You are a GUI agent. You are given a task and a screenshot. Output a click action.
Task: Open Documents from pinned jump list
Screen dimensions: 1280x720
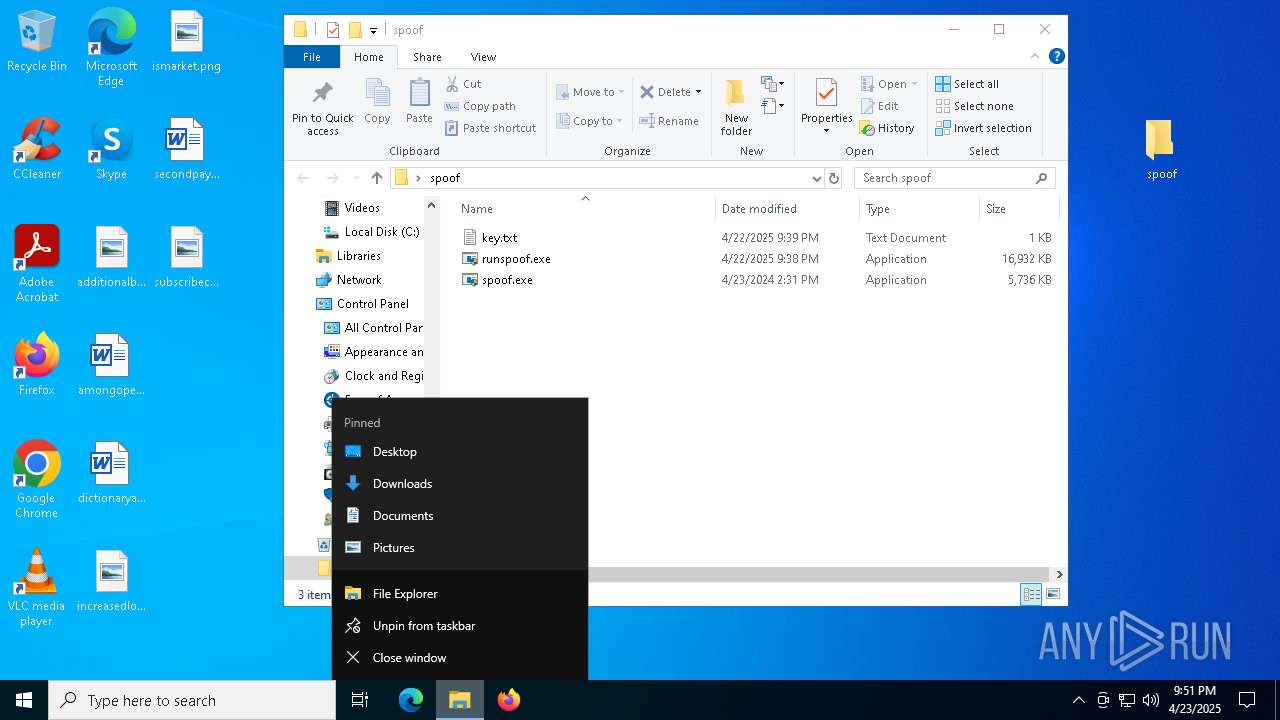click(460, 516)
